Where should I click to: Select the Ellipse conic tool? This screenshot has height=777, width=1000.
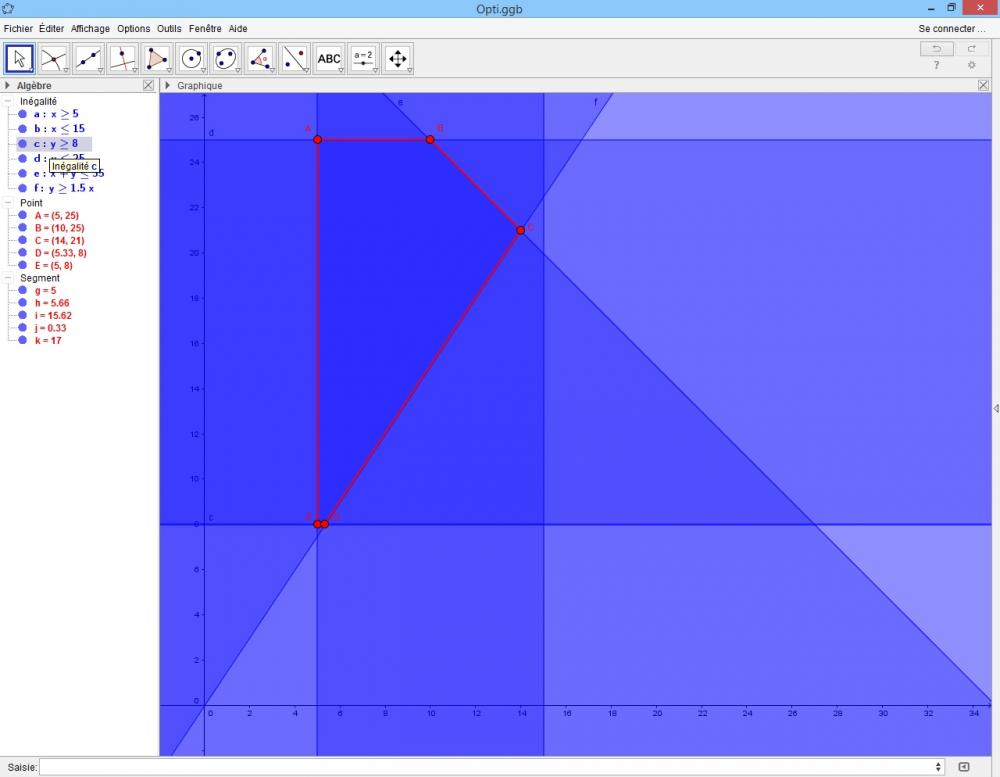point(226,59)
